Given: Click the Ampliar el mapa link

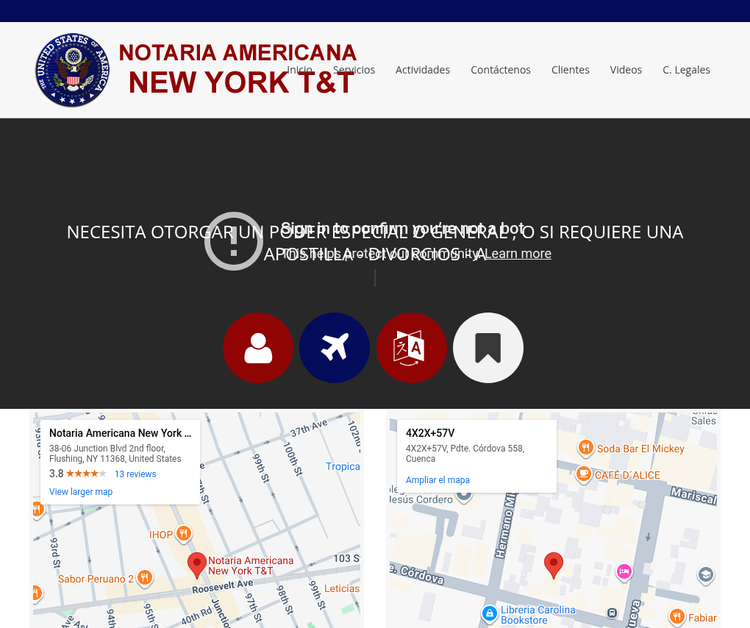Looking at the screenshot, I should 437,480.
